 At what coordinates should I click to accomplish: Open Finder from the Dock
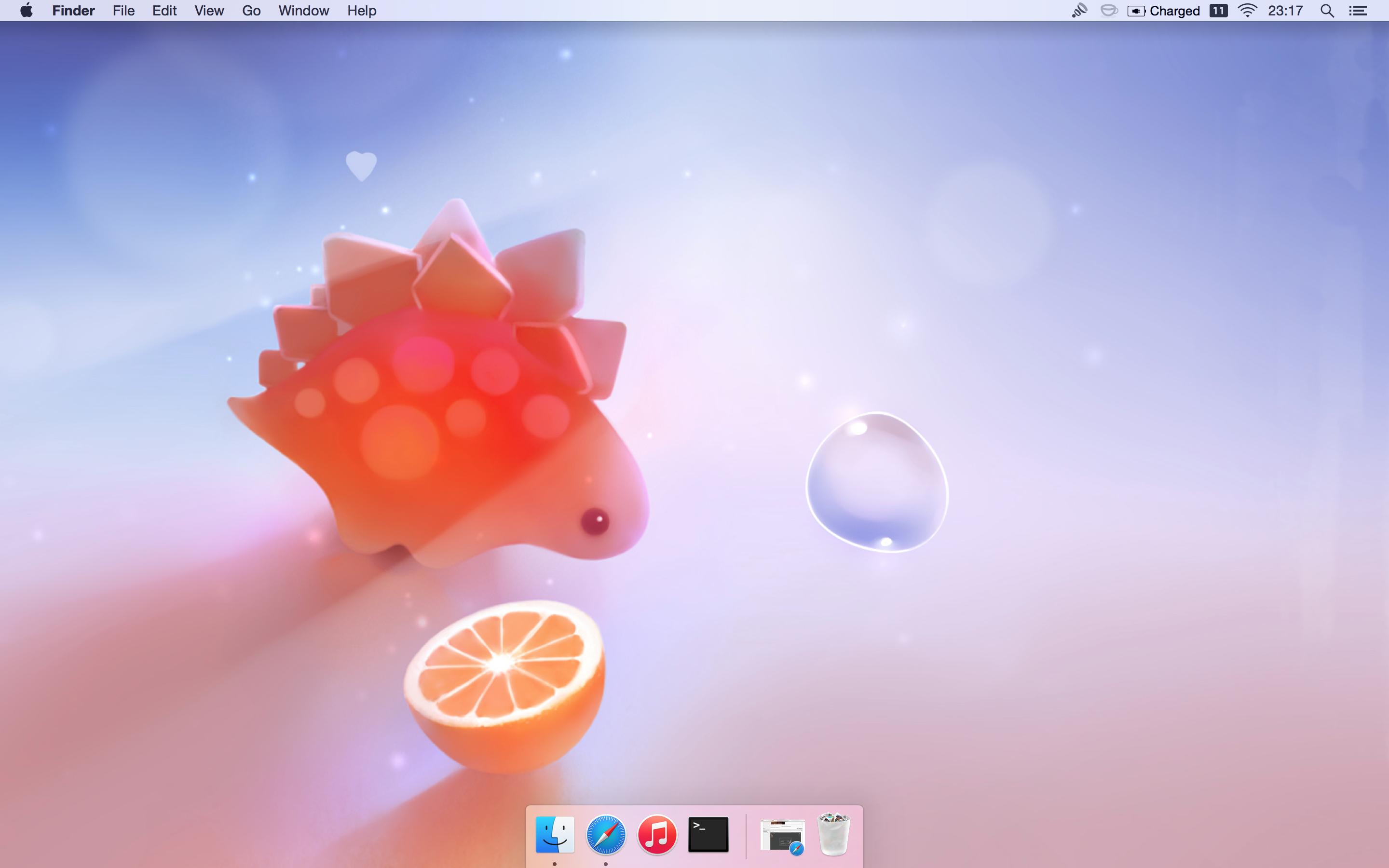(555, 835)
